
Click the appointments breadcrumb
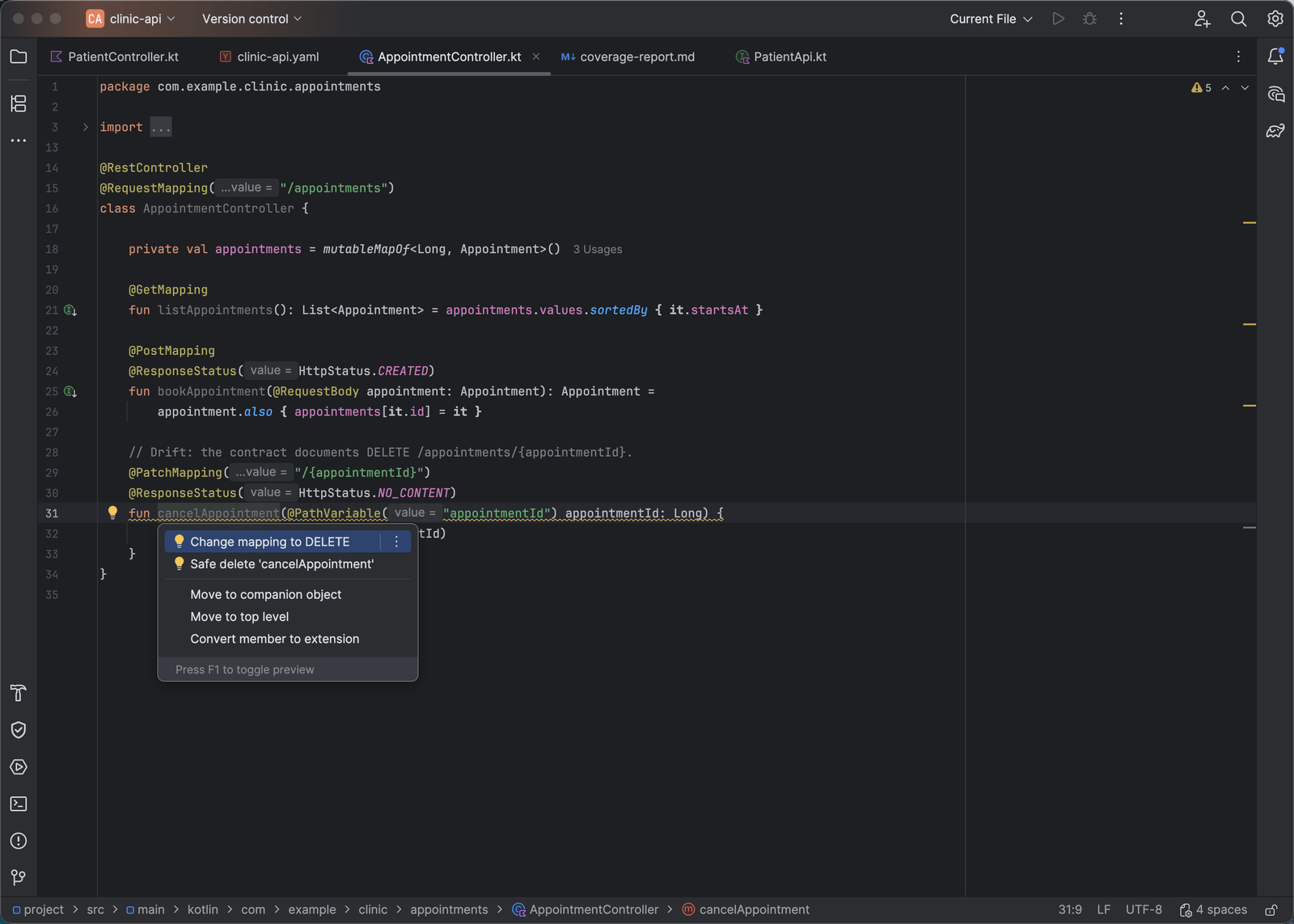(449, 910)
